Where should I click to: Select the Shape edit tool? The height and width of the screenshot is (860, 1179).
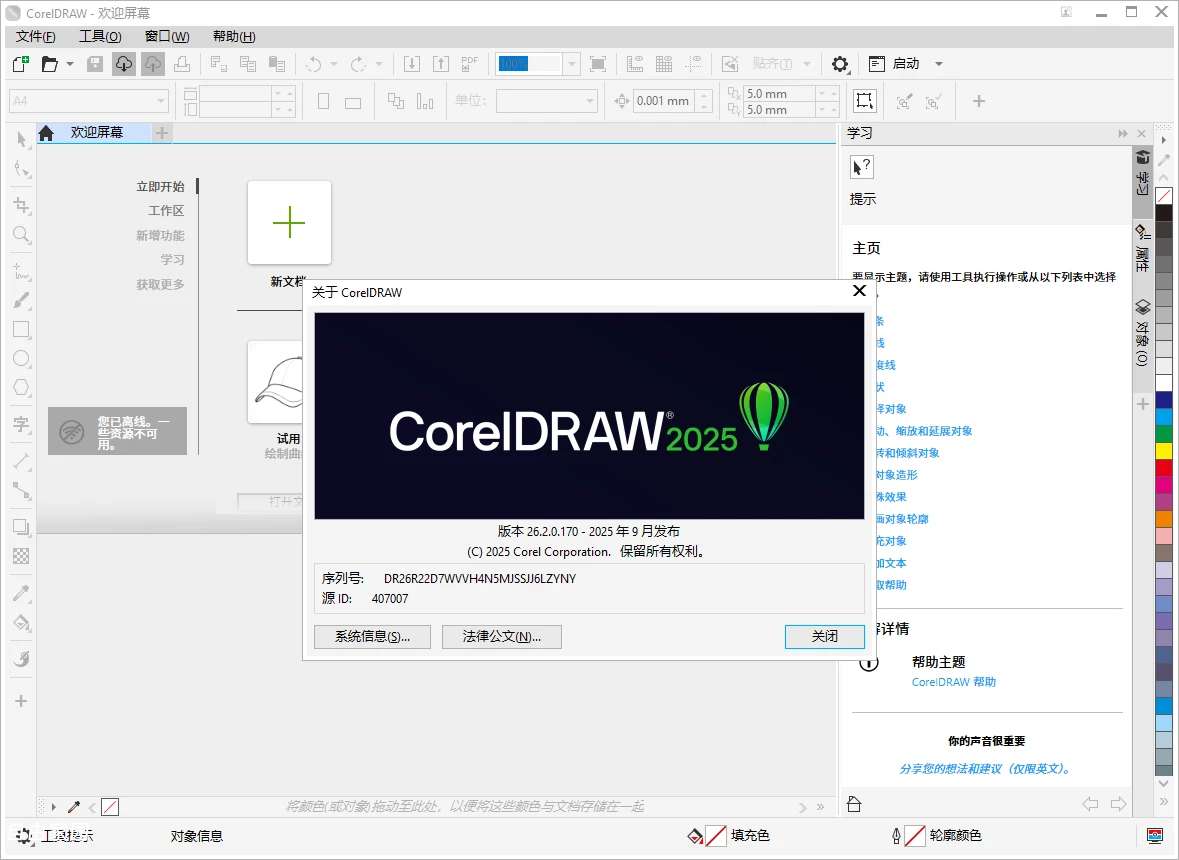21,168
